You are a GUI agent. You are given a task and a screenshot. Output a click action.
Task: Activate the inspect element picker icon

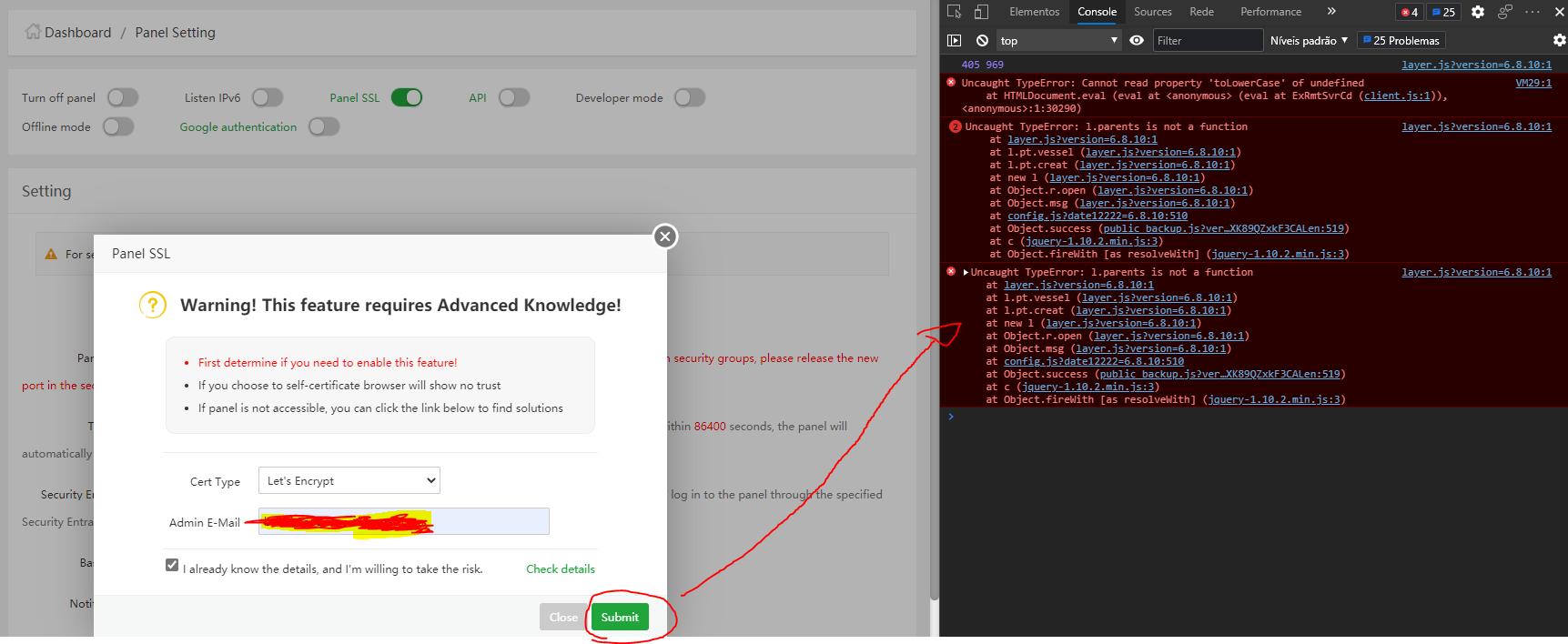click(954, 12)
